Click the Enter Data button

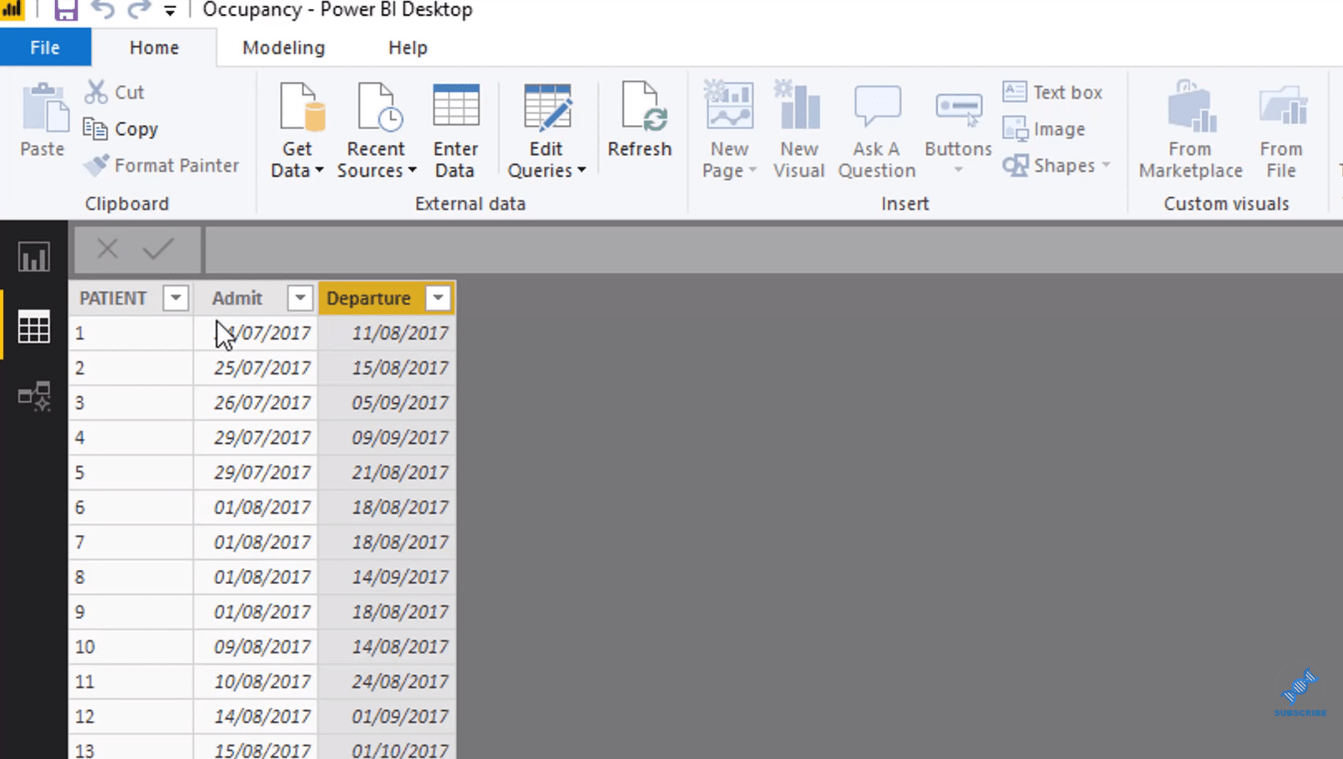click(x=455, y=131)
